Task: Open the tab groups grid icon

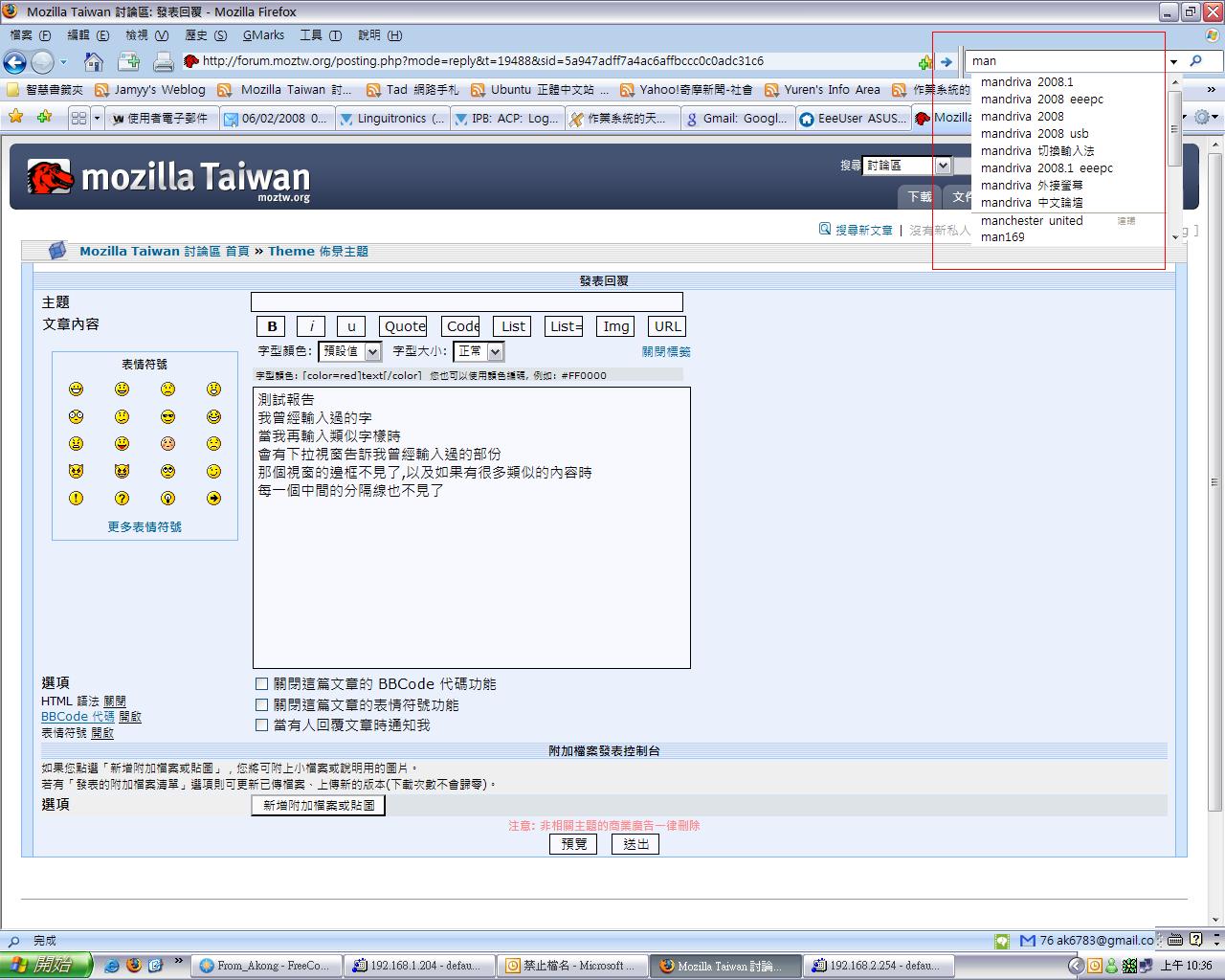Action: coord(78,119)
